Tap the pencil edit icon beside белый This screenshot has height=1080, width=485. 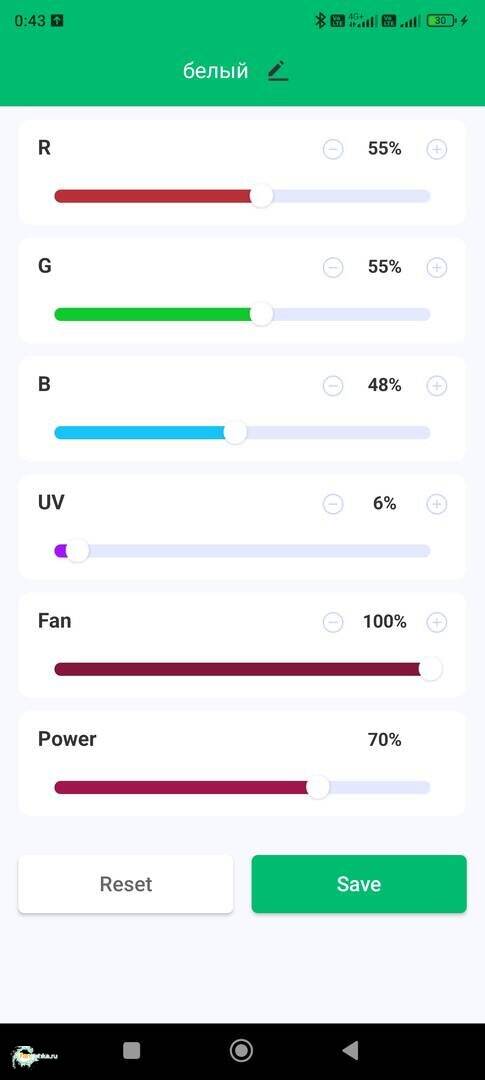[x=278, y=71]
